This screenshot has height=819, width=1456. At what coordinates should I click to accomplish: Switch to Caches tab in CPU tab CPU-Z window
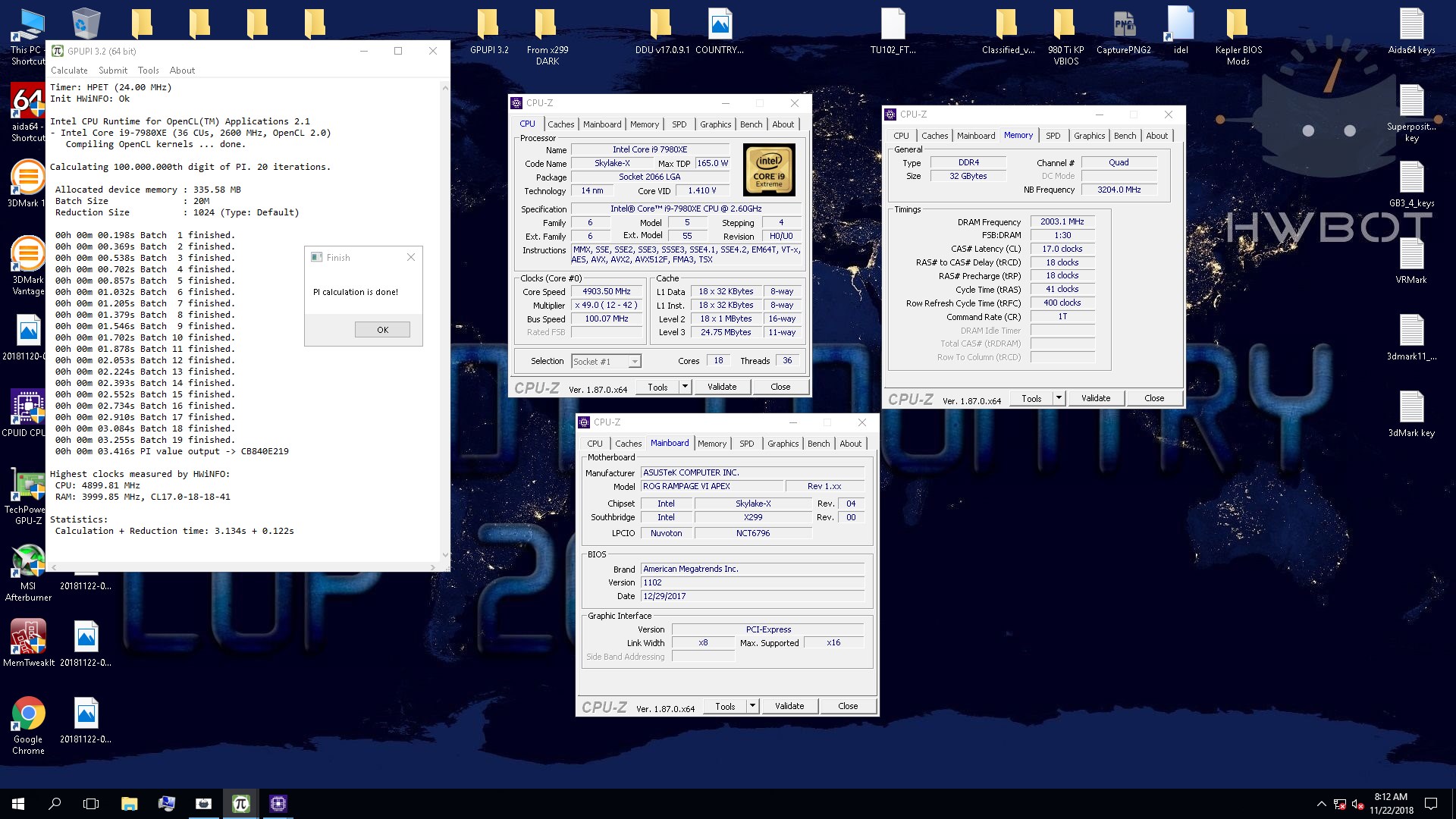click(x=561, y=124)
